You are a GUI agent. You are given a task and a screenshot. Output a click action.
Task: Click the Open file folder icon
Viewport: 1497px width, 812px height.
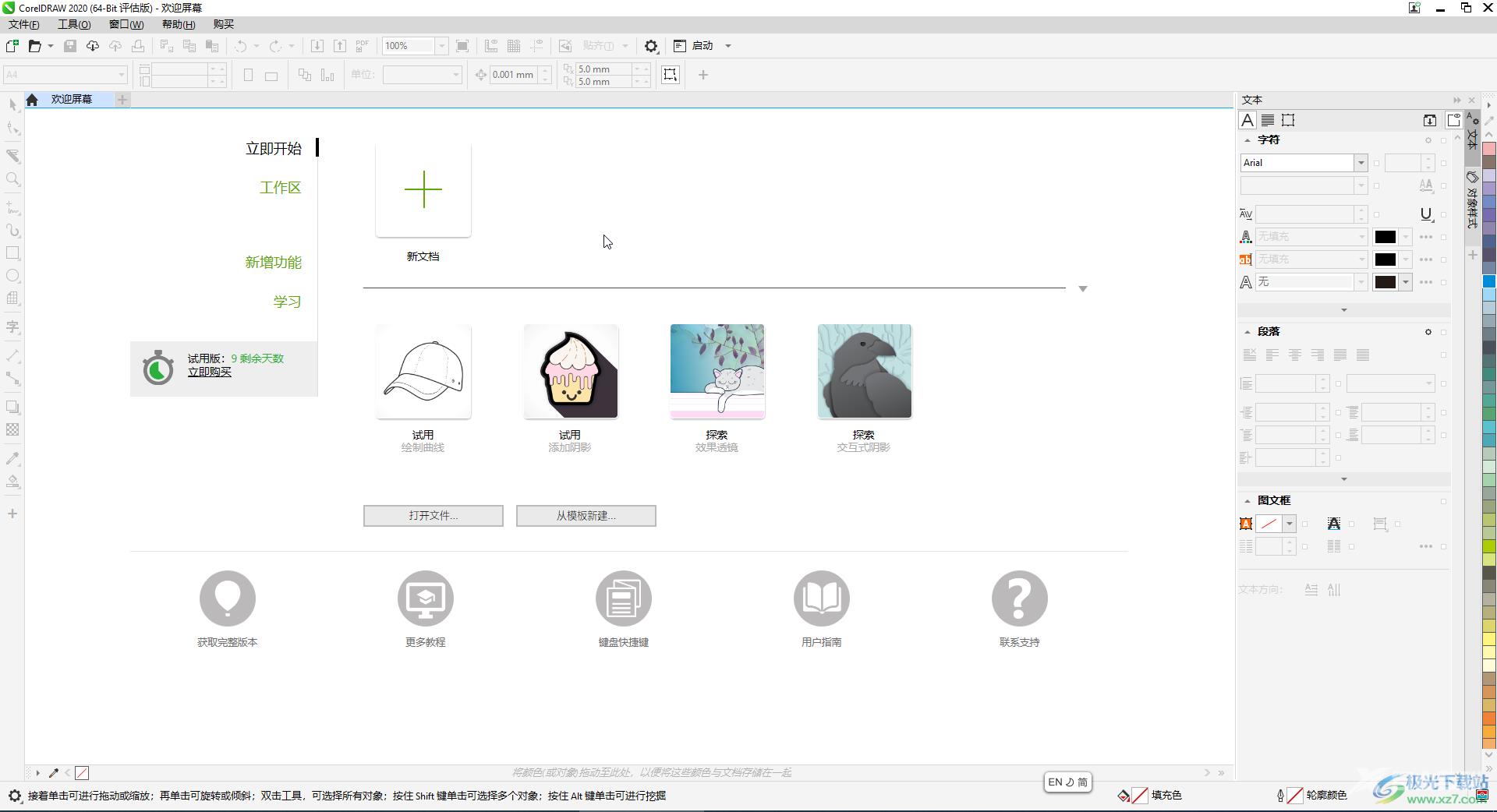point(34,46)
